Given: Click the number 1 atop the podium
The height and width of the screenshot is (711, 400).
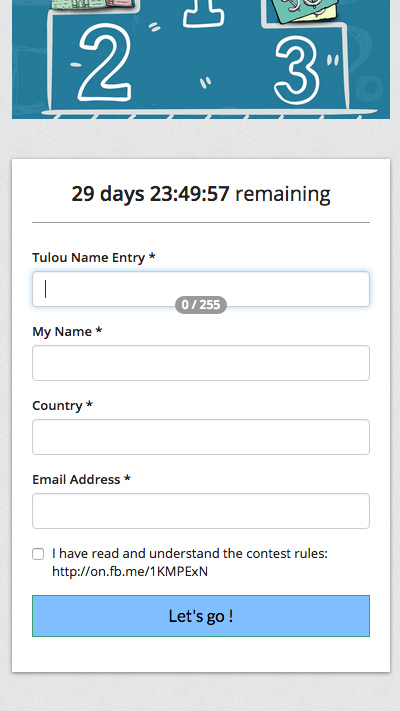Looking at the screenshot, I should click(203, 14).
